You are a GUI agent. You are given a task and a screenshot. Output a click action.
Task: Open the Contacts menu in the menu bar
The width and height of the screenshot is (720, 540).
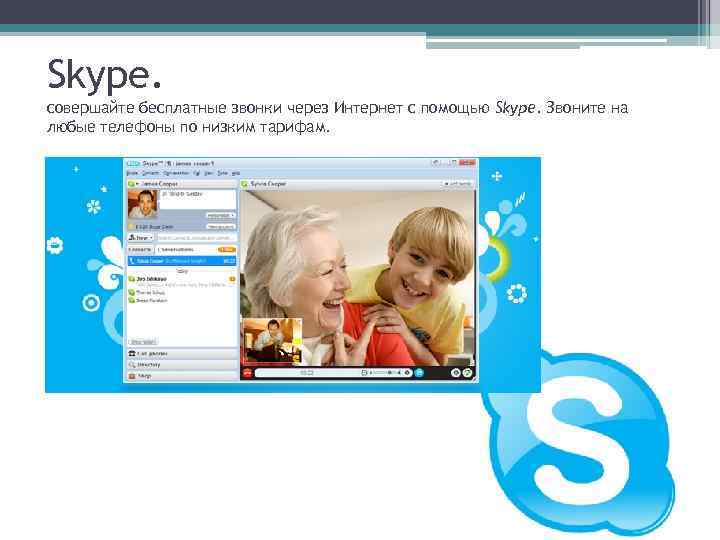click(150, 173)
